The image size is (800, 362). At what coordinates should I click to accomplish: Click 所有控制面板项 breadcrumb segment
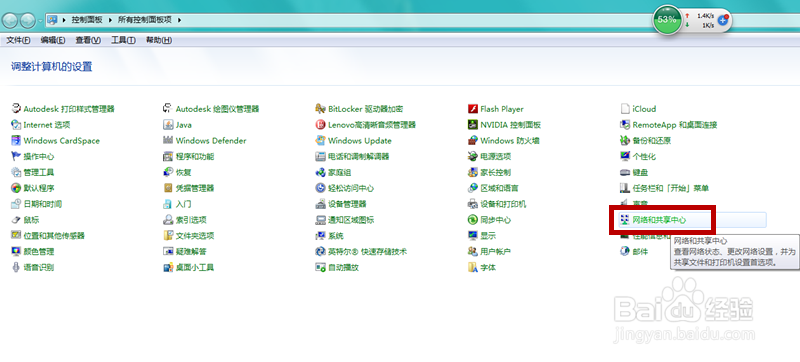point(145,20)
